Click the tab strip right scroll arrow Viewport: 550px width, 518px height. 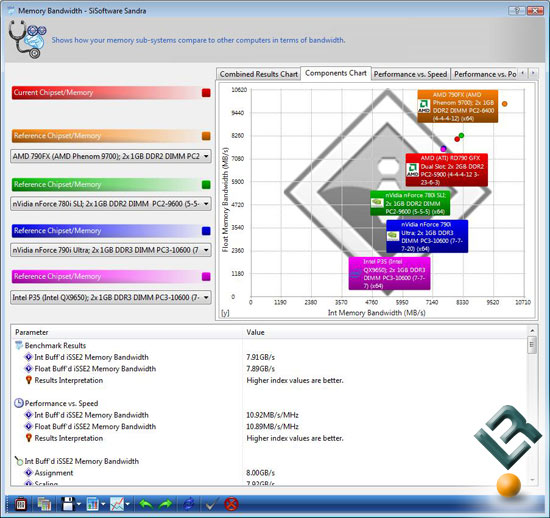[533, 73]
